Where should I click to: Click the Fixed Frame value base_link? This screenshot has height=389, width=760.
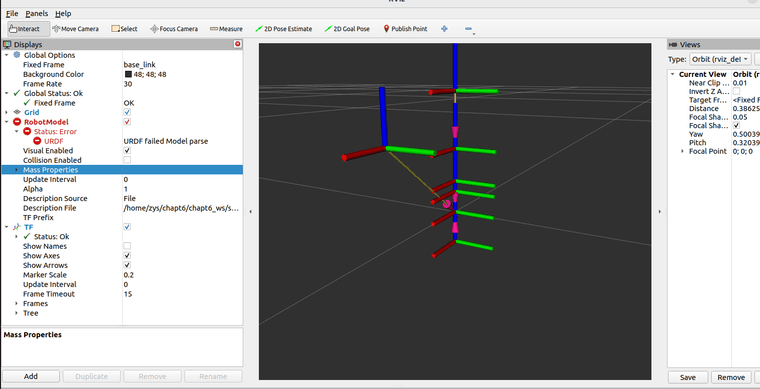[x=140, y=64]
